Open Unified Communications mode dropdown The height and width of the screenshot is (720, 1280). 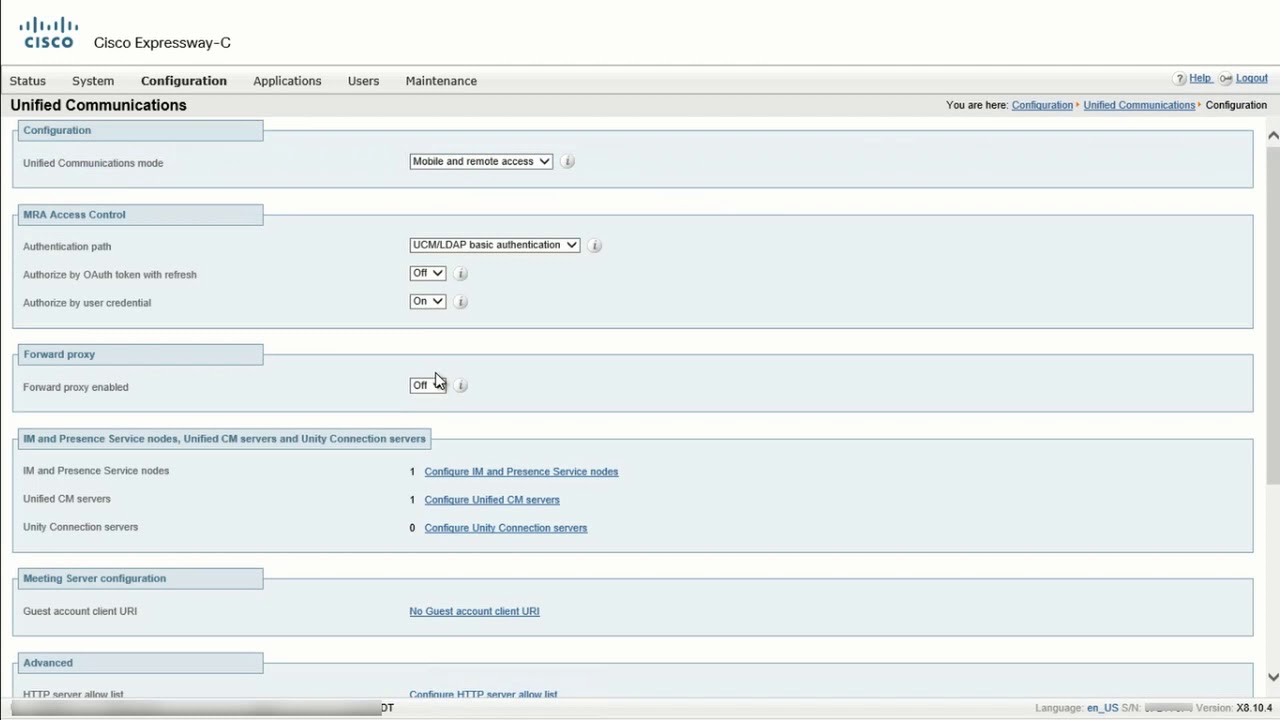coord(481,161)
